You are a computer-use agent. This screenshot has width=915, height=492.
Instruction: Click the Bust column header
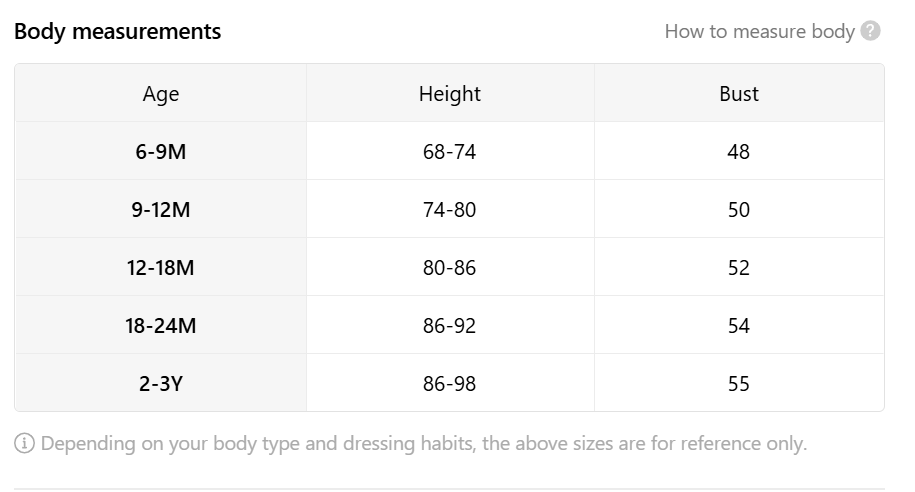(x=739, y=93)
